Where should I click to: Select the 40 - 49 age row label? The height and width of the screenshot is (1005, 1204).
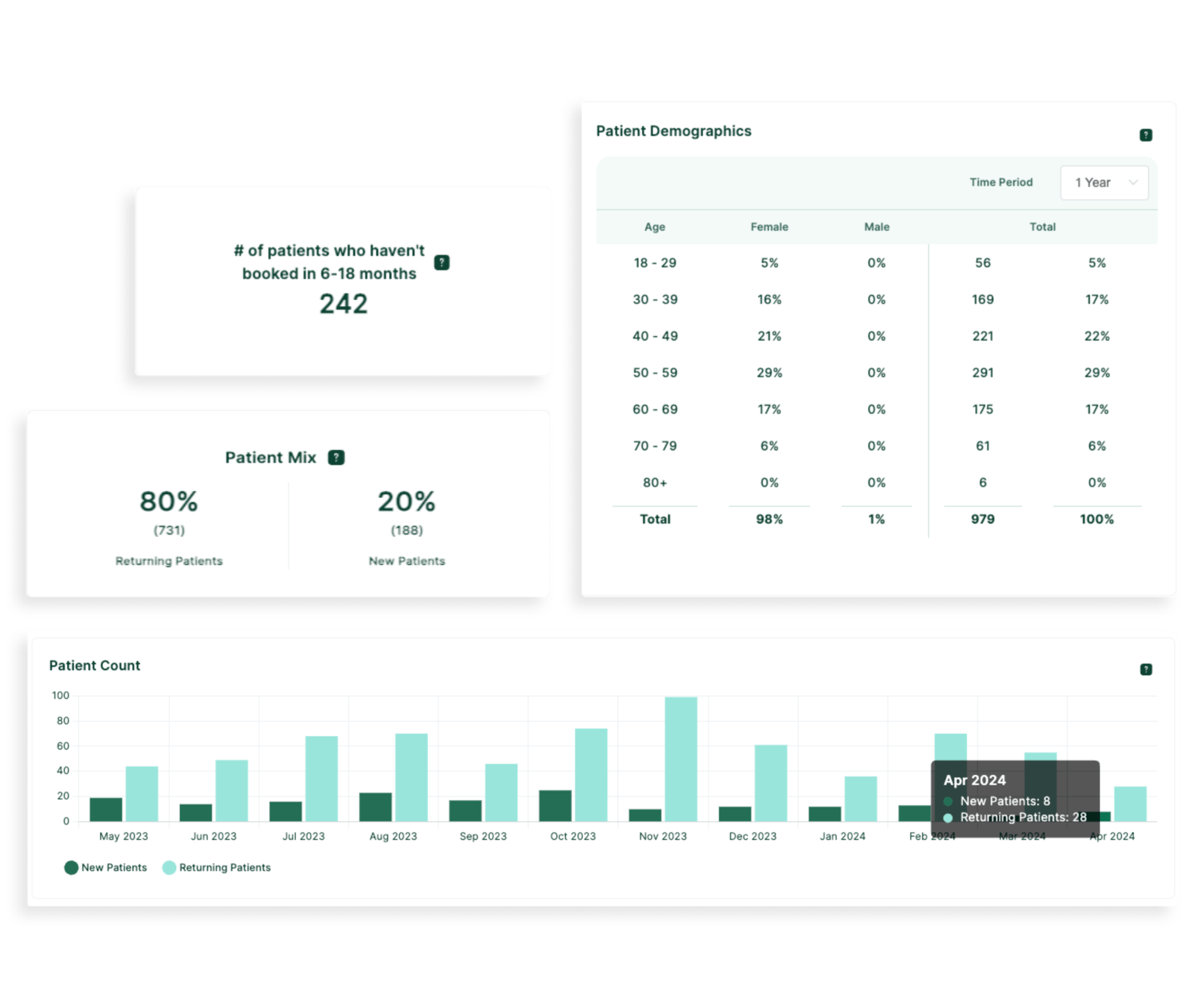[x=655, y=336]
